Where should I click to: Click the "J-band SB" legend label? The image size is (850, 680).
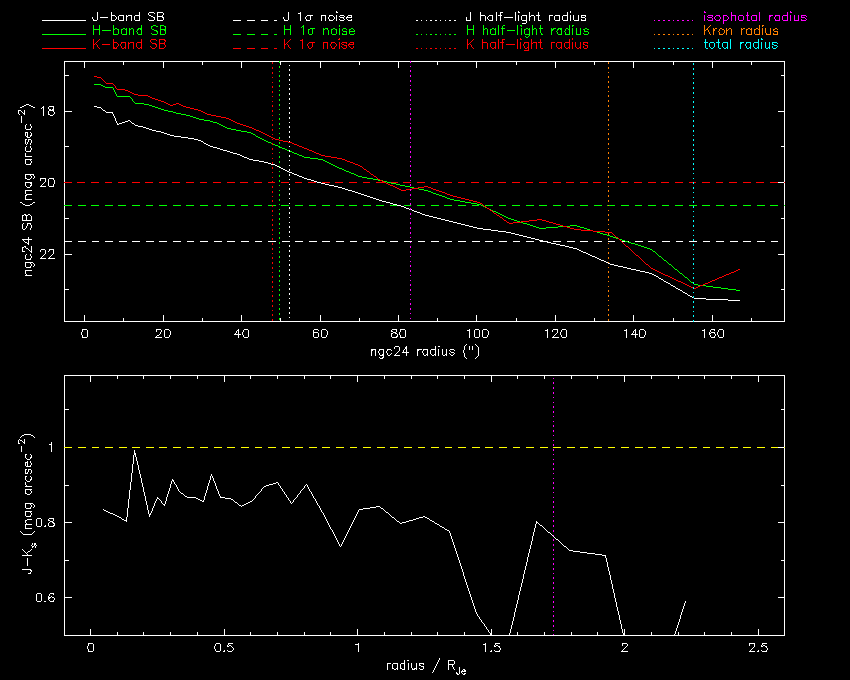134,17
